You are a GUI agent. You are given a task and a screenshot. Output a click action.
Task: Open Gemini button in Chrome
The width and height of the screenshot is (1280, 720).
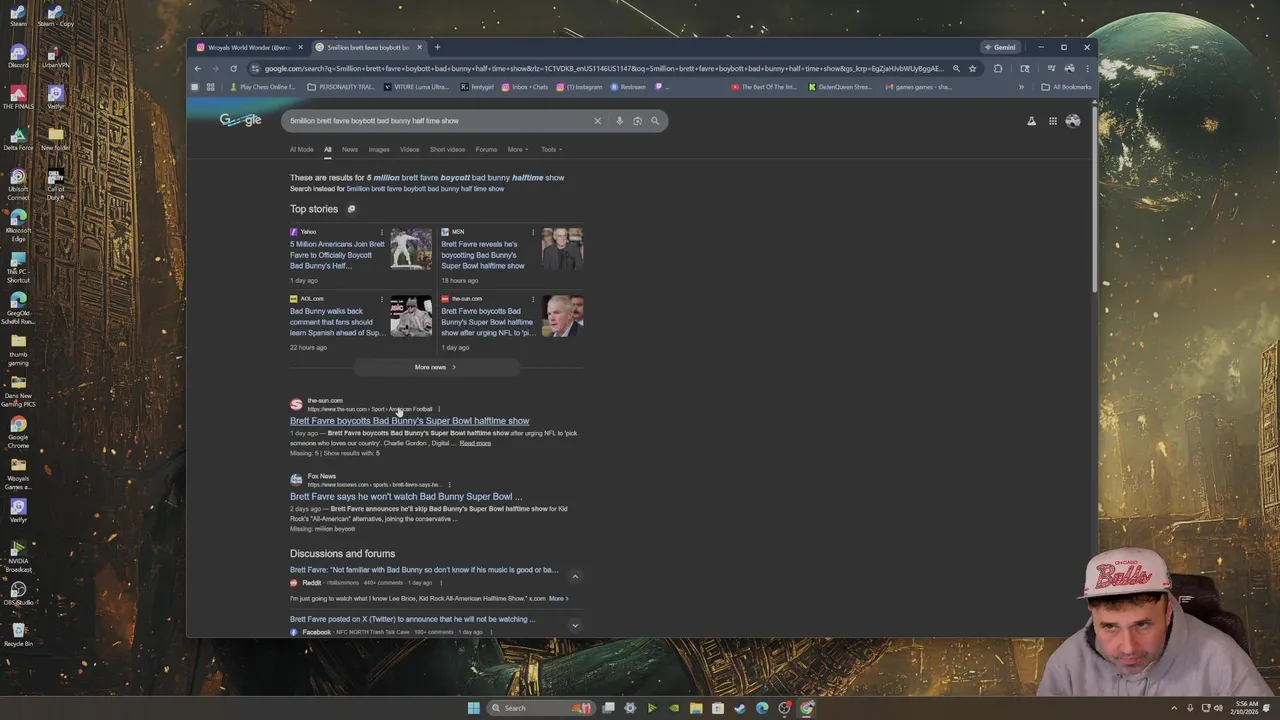click(1000, 47)
